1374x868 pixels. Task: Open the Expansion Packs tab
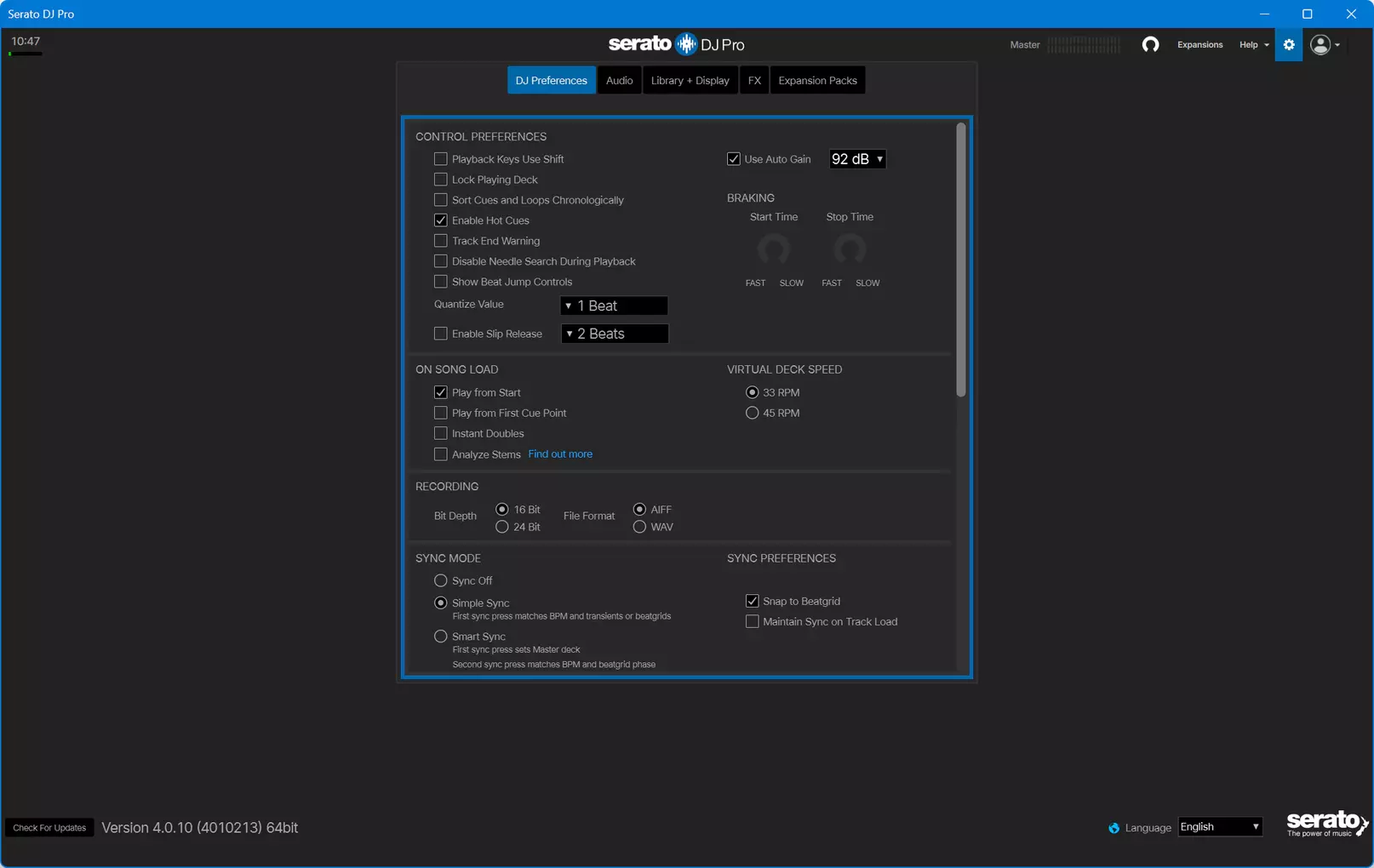[817, 80]
